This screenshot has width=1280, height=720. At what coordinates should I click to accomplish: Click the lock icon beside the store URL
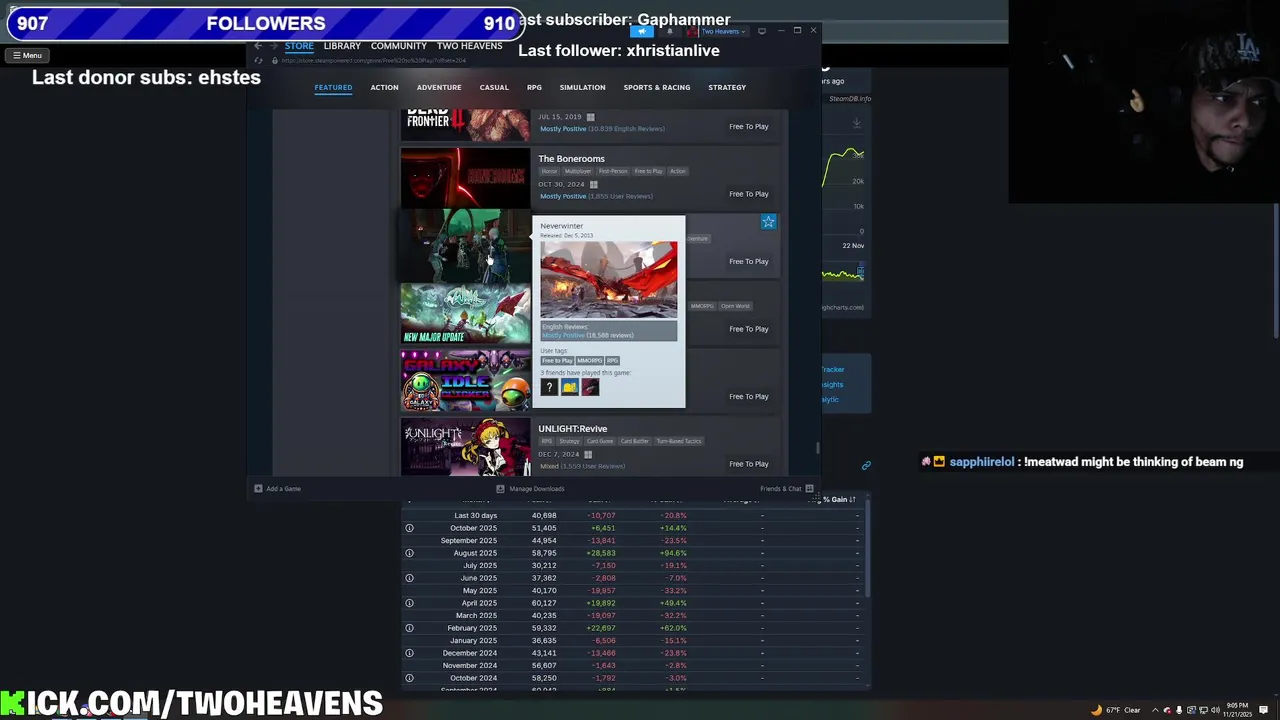tap(275, 60)
